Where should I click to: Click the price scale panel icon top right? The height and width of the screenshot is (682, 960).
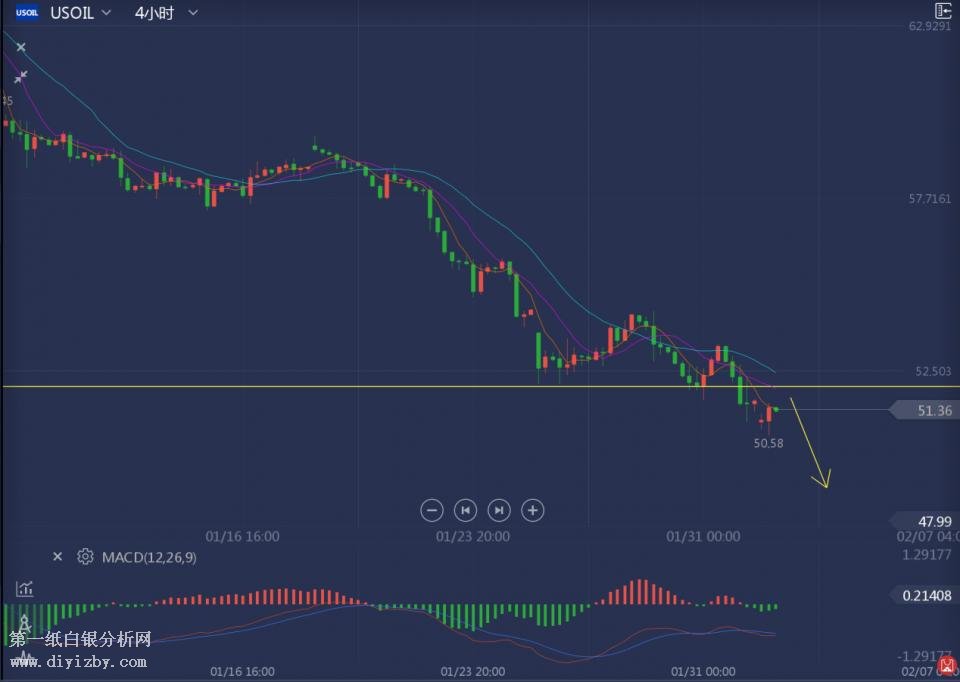[x=942, y=11]
